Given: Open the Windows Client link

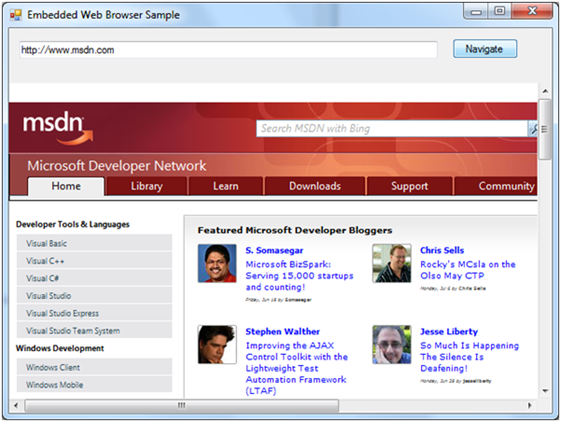Looking at the screenshot, I should click(94, 367).
